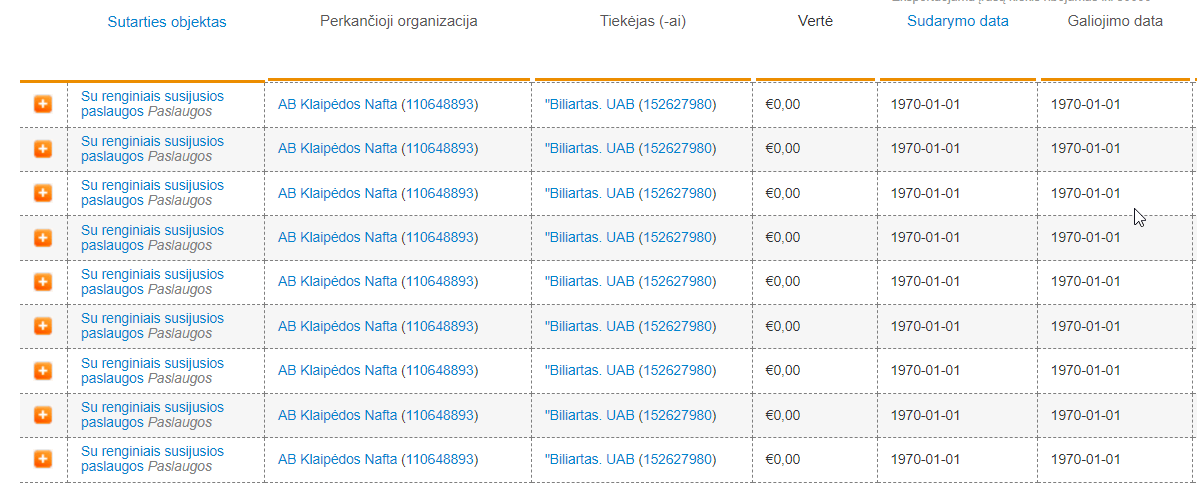Click Perkančioji organizacija column header
The width and height of the screenshot is (1197, 488).
click(x=398, y=21)
